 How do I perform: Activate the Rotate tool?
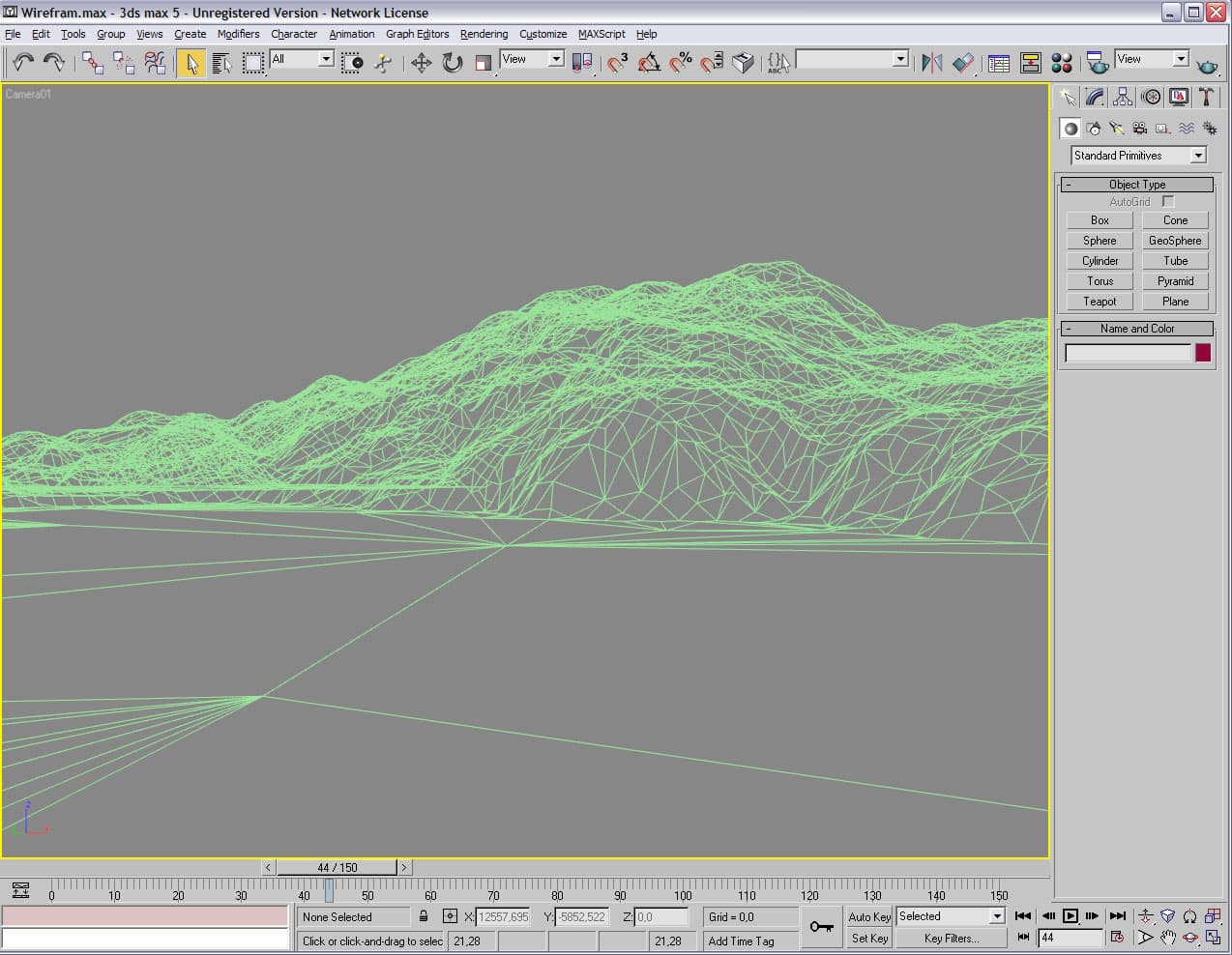coord(452,63)
